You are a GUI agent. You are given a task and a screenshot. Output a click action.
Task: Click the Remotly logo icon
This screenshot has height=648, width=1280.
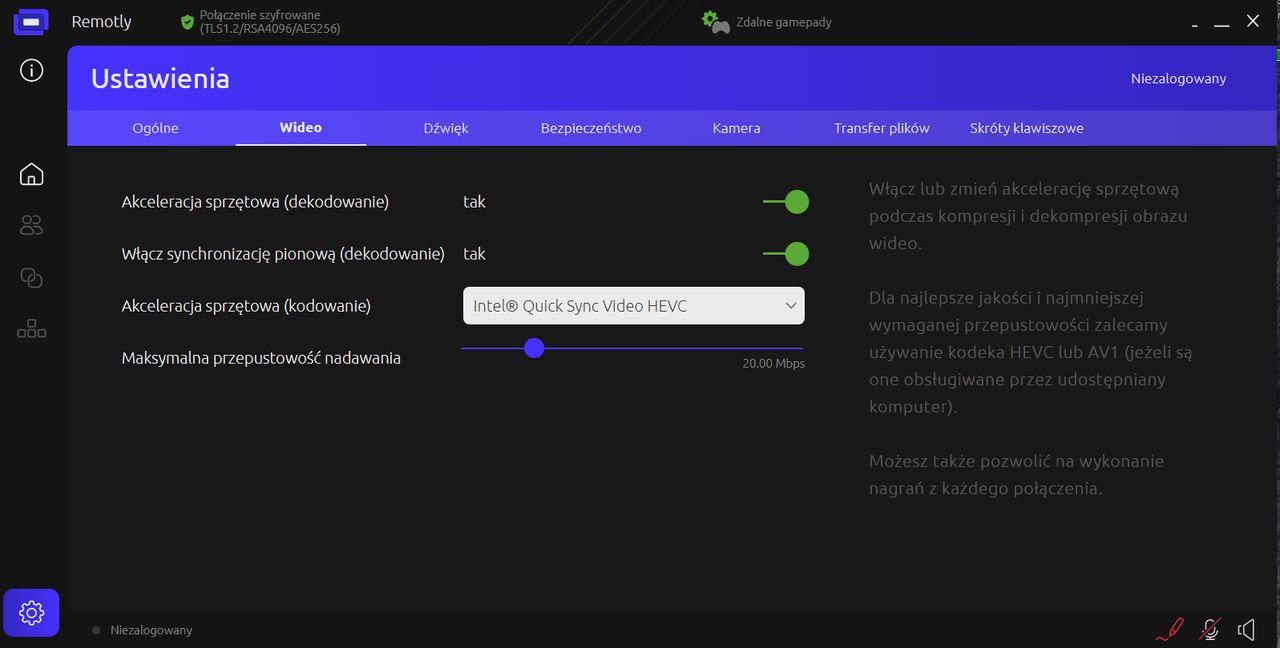pyautogui.click(x=31, y=21)
